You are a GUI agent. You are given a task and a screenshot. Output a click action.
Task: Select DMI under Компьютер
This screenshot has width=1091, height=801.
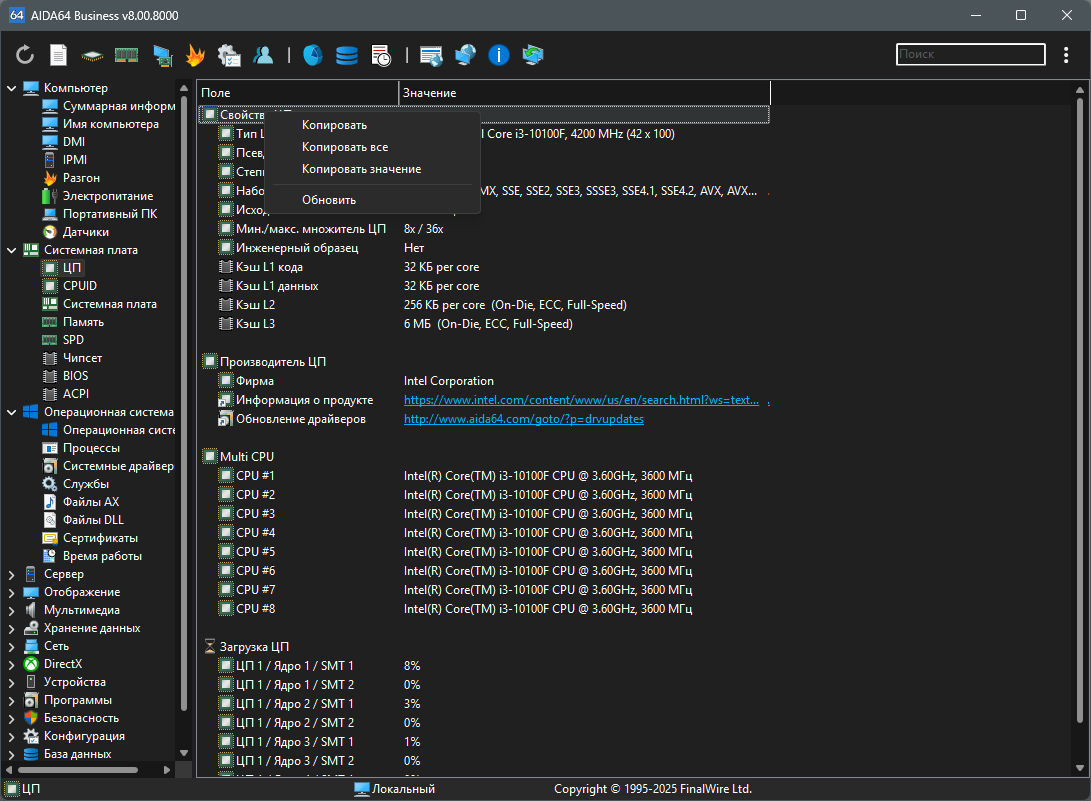[x=74, y=141]
